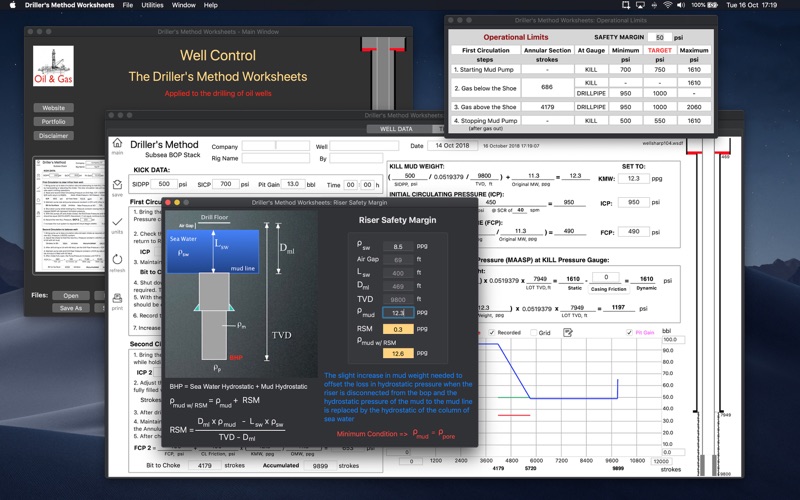Uncheck the Pit Gain checkbox
800x500 pixels.
[x=629, y=333]
